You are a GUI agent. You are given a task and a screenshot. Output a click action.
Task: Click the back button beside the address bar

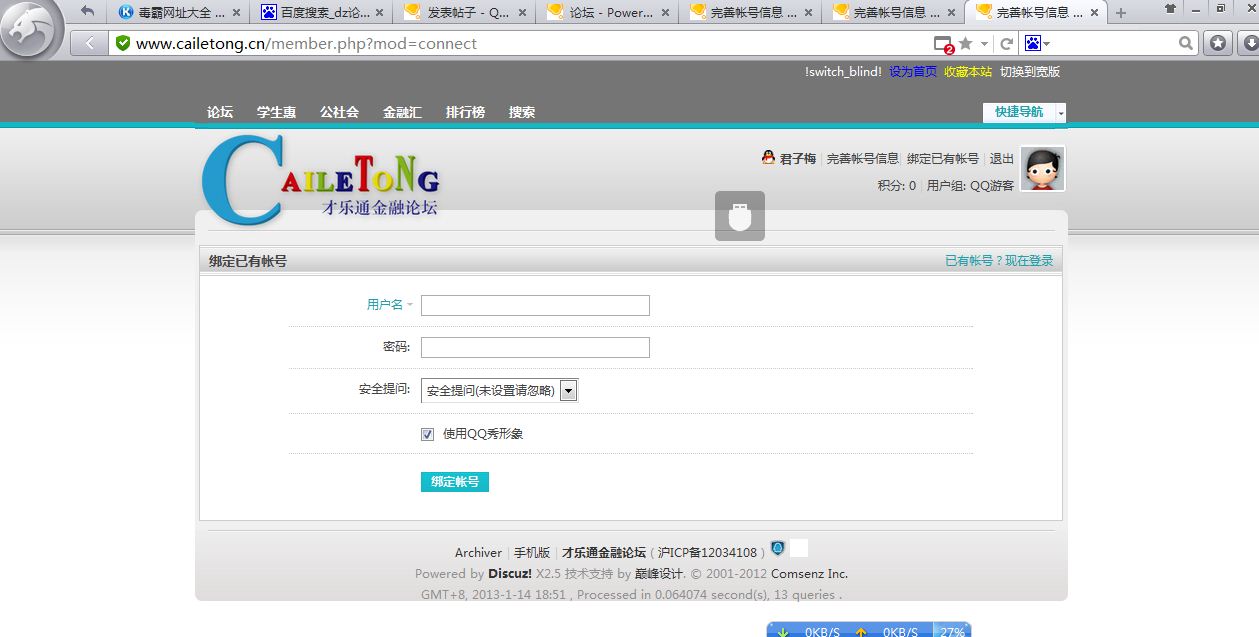(x=90, y=44)
